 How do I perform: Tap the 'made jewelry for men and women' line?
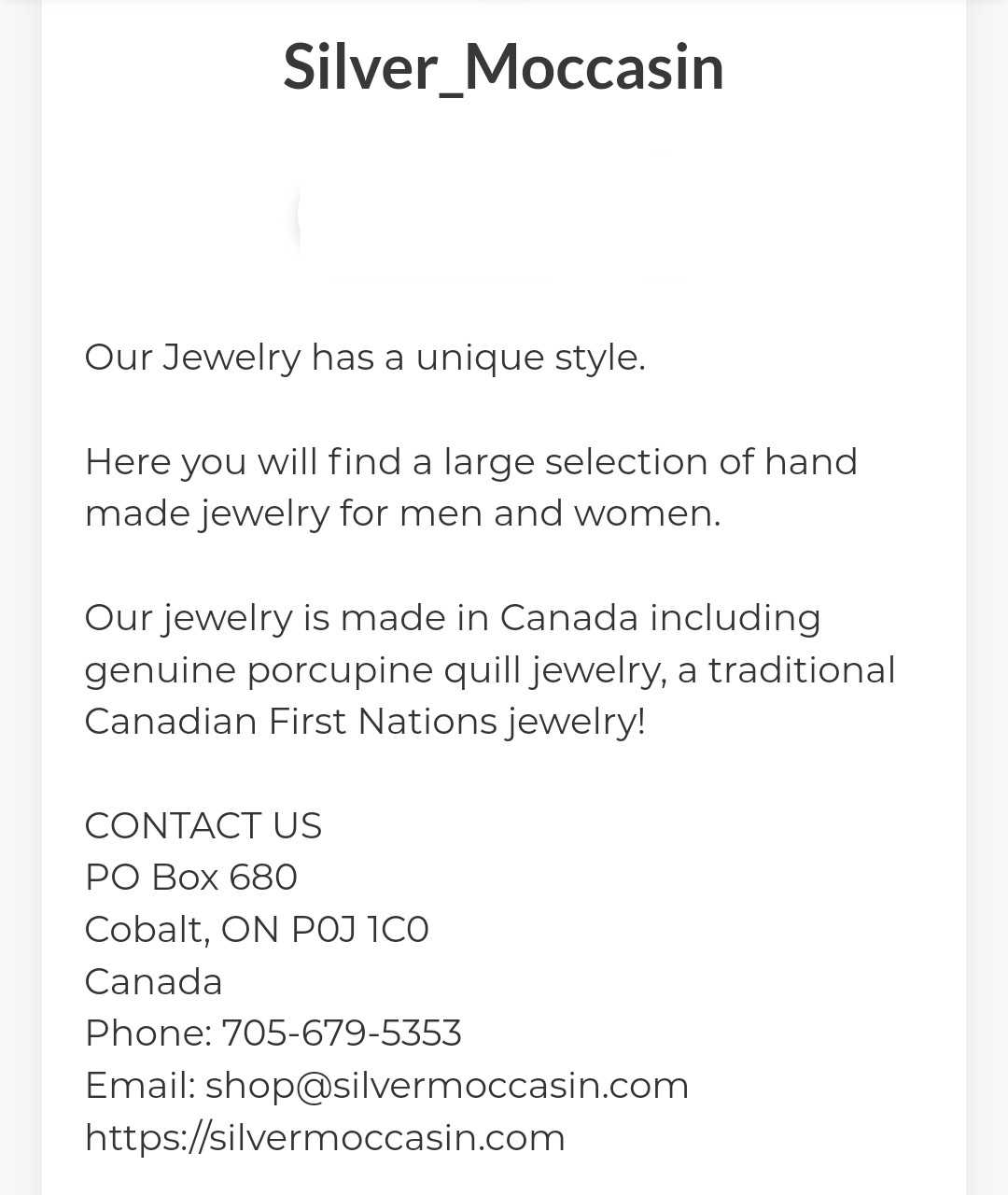tap(402, 513)
